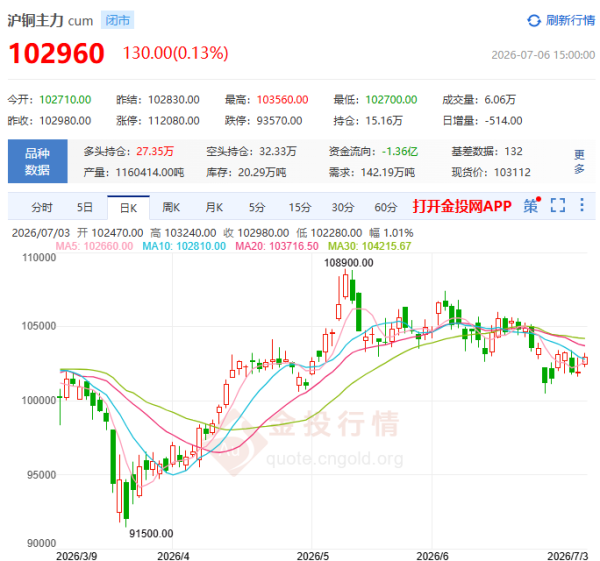Click the 空头持仓 value 32.33万

point(278,152)
